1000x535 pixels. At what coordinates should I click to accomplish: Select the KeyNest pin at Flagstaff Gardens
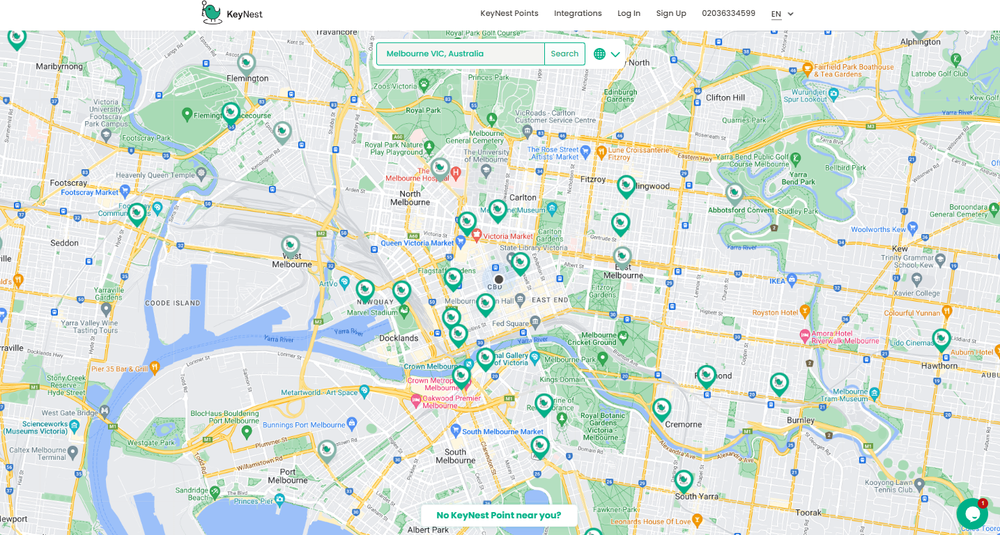453,279
